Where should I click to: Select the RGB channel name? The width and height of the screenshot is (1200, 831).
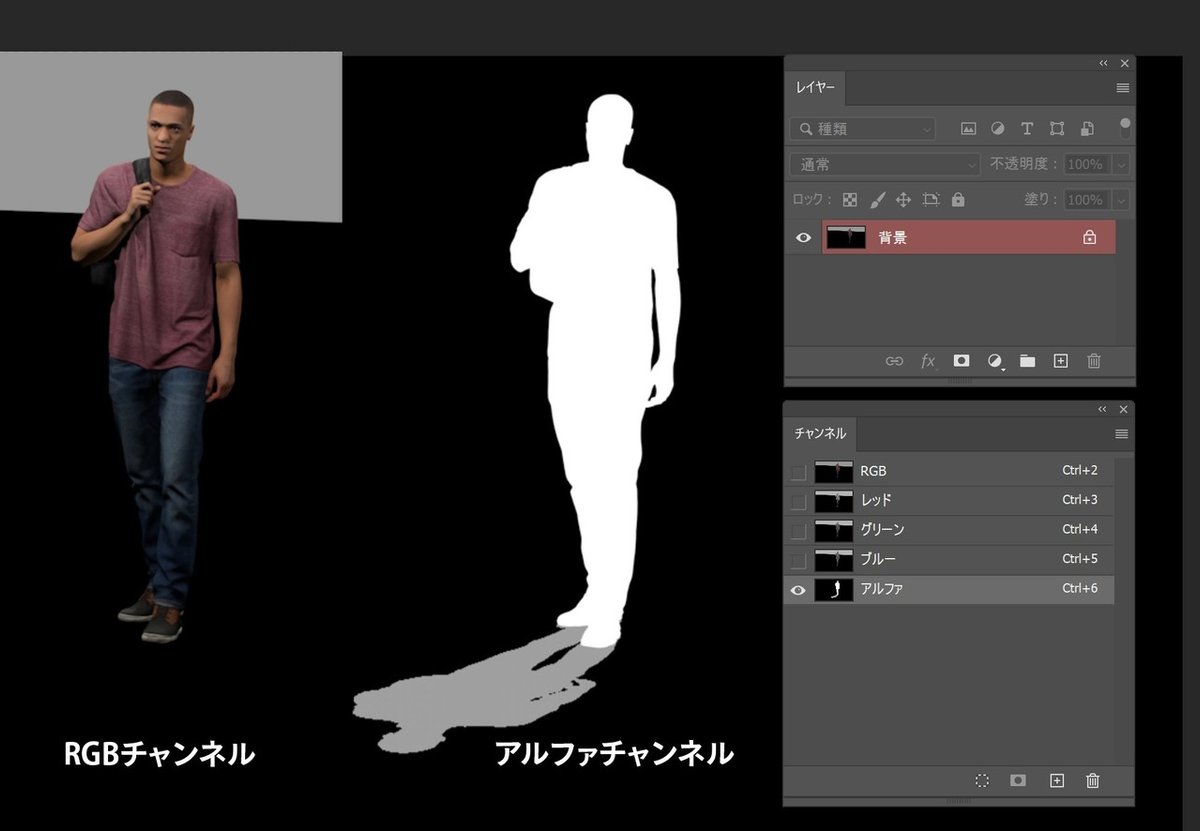pyautogui.click(x=873, y=471)
